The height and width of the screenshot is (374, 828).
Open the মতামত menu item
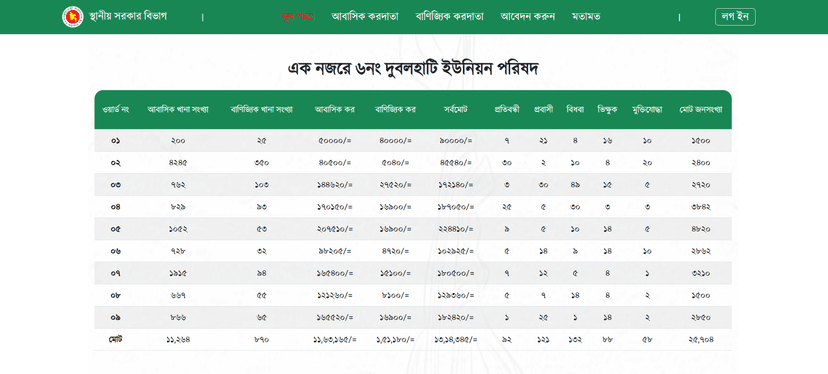pos(586,16)
